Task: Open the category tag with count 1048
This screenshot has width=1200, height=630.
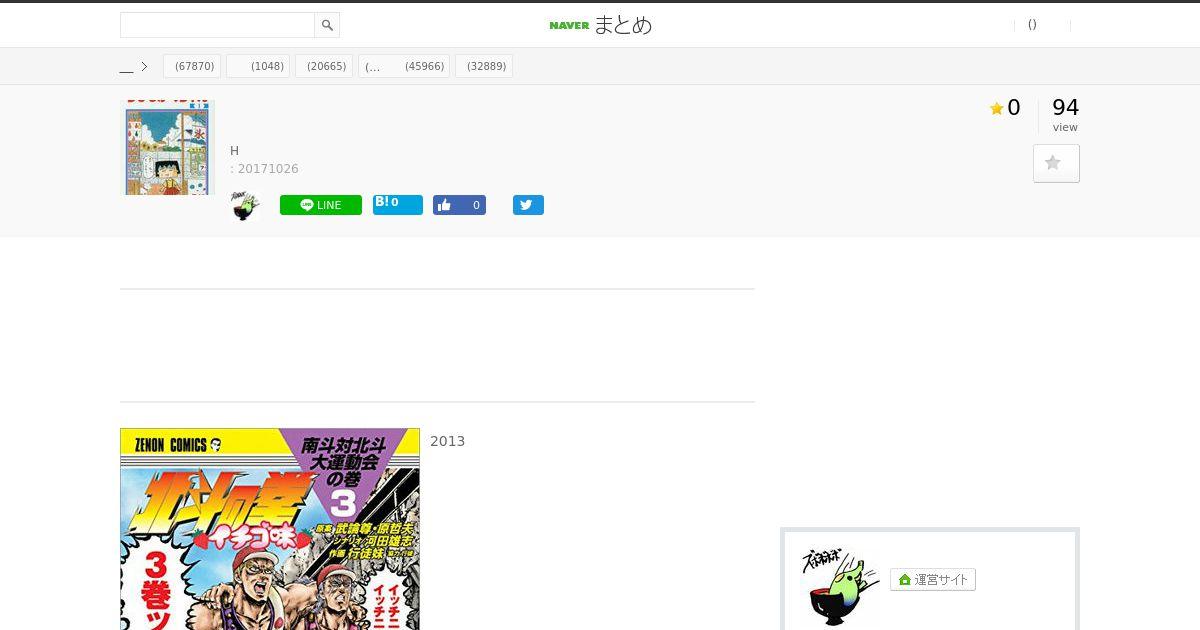Action: click(x=258, y=66)
